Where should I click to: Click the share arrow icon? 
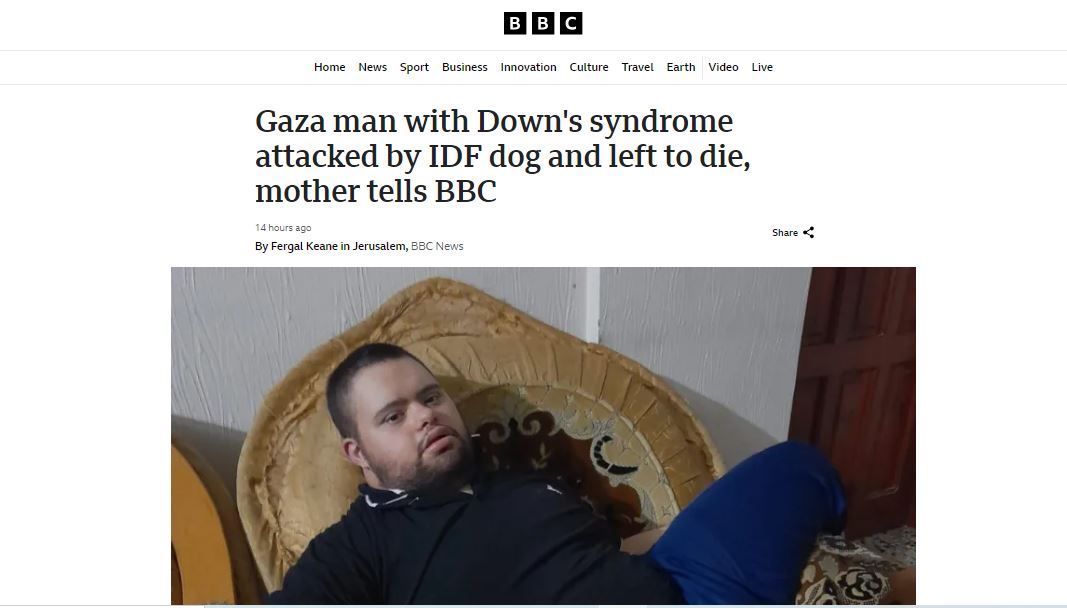[808, 233]
